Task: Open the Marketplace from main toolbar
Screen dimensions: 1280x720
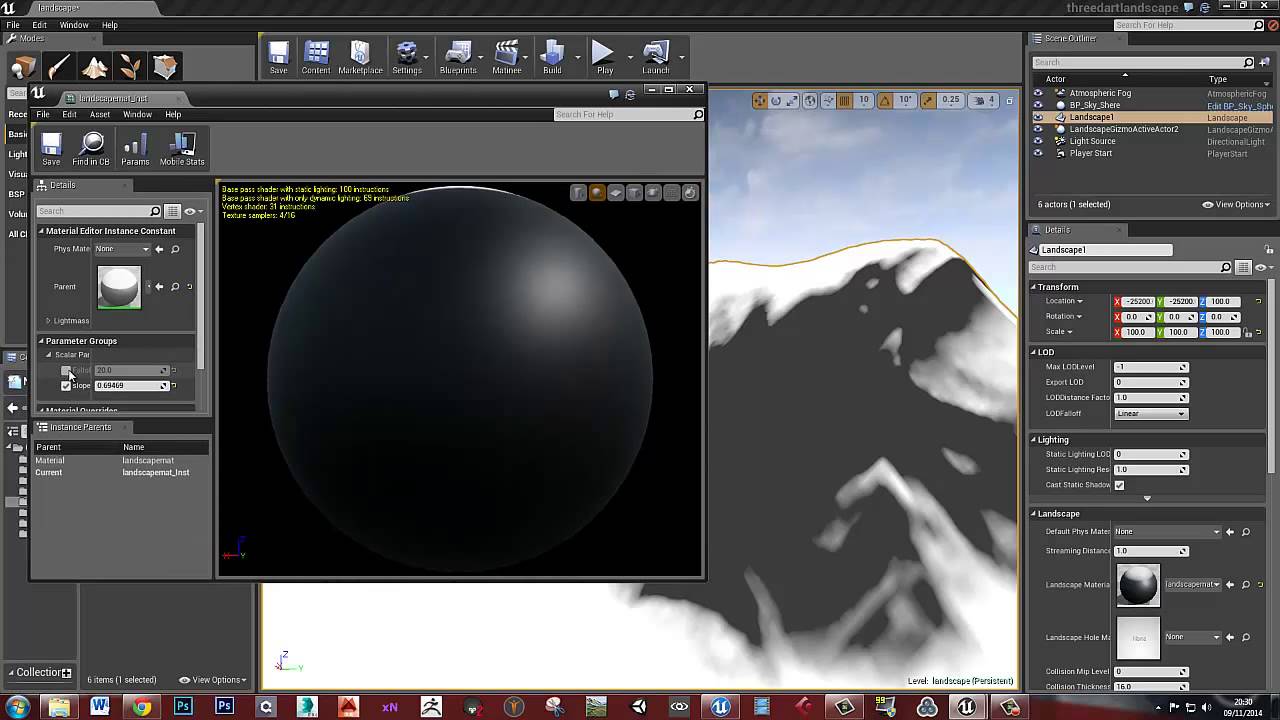Action: click(x=360, y=58)
